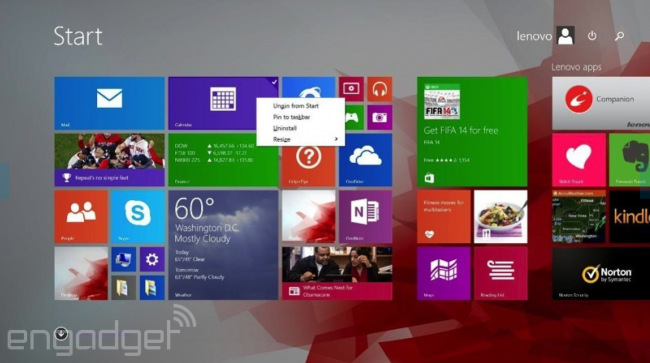Open the Music headphones tile
Viewport: 650px width, 363px height.
point(379,89)
